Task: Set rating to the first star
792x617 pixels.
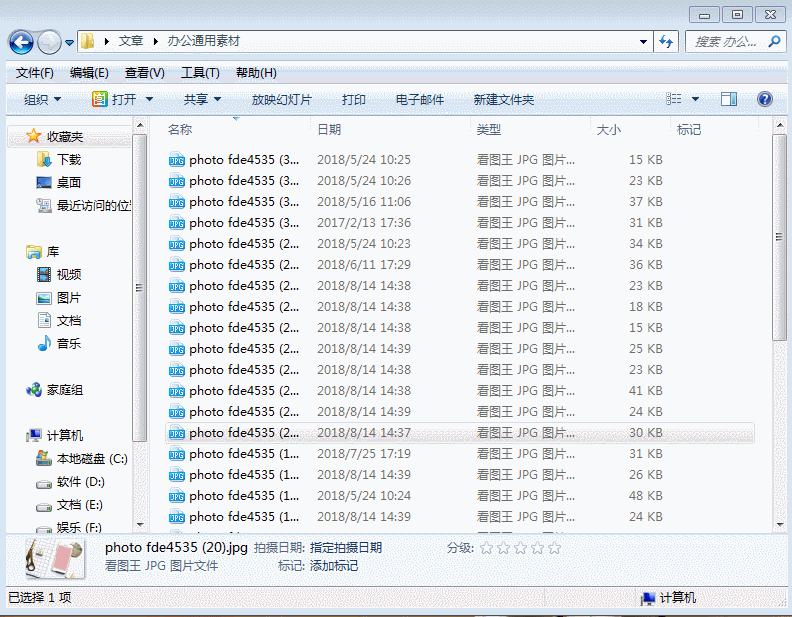Action: click(486, 548)
